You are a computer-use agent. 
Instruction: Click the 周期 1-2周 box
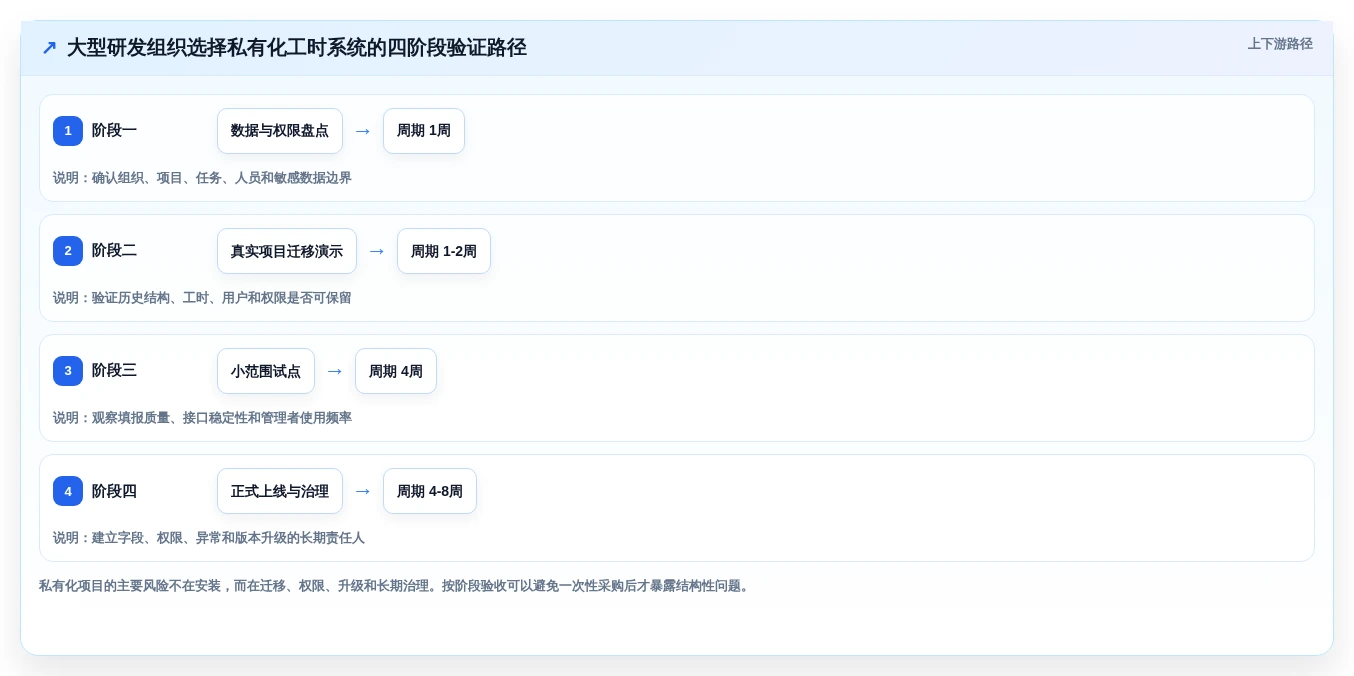pyautogui.click(x=444, y=251)
